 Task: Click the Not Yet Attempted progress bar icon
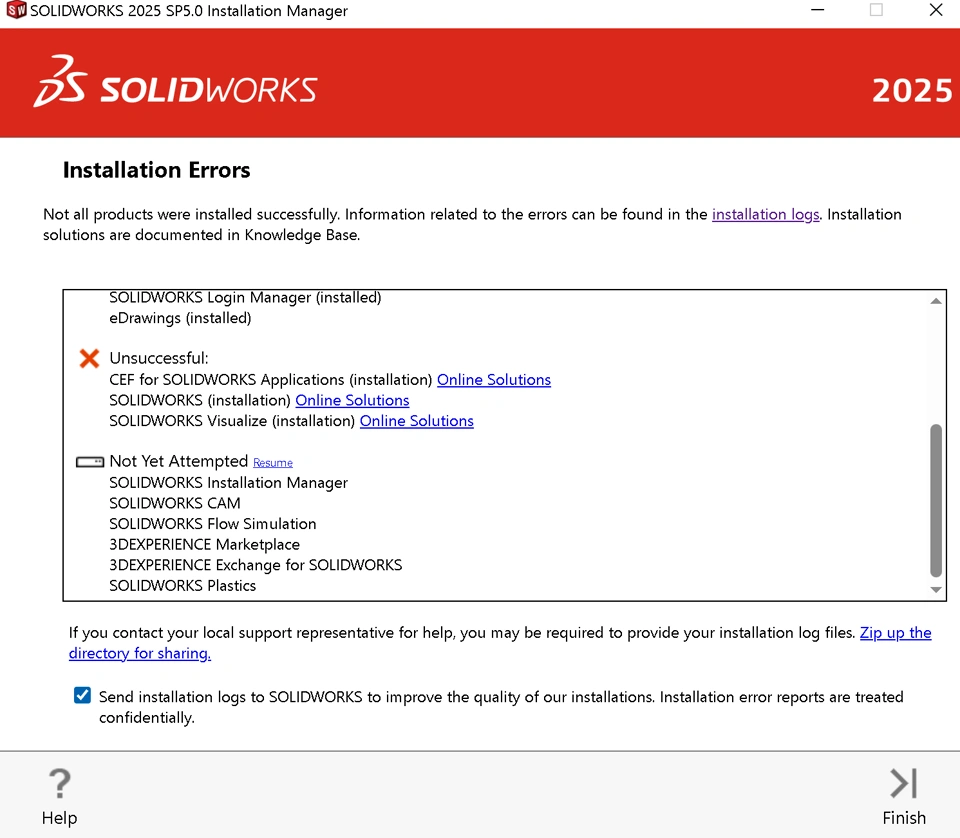89,462
